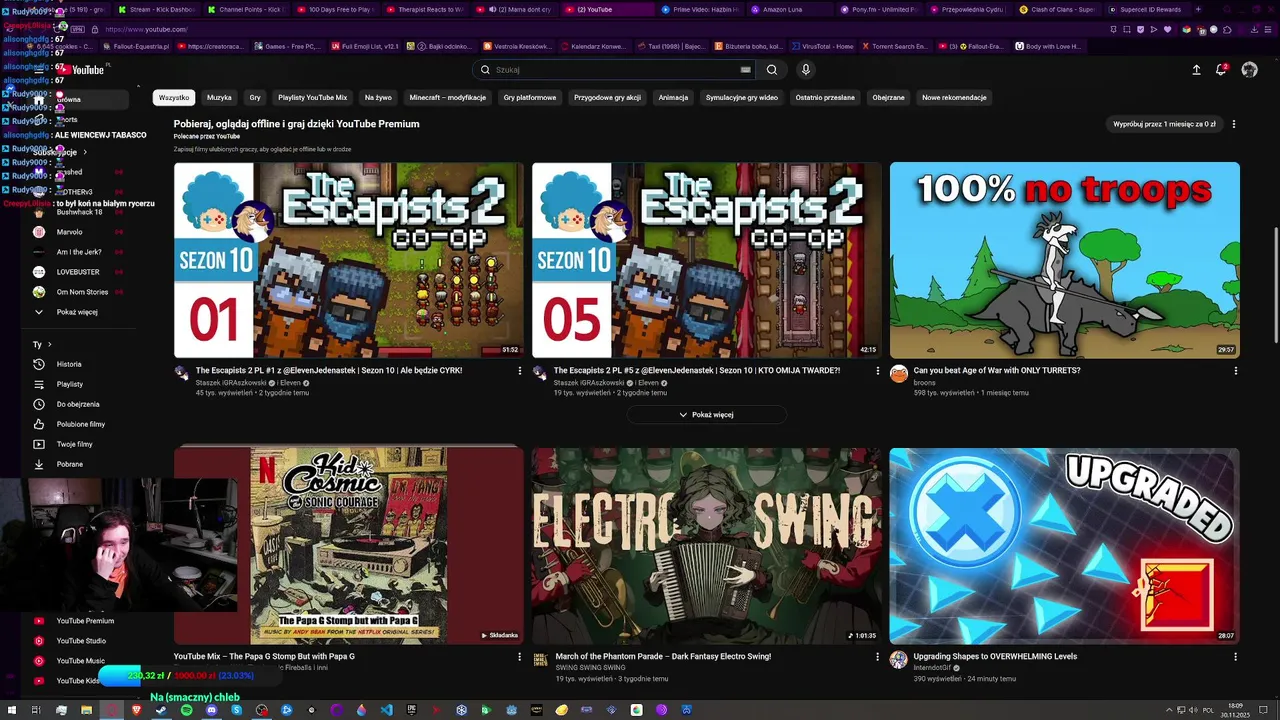Open the on-screen keyboard icon in search box

(745, 70)
